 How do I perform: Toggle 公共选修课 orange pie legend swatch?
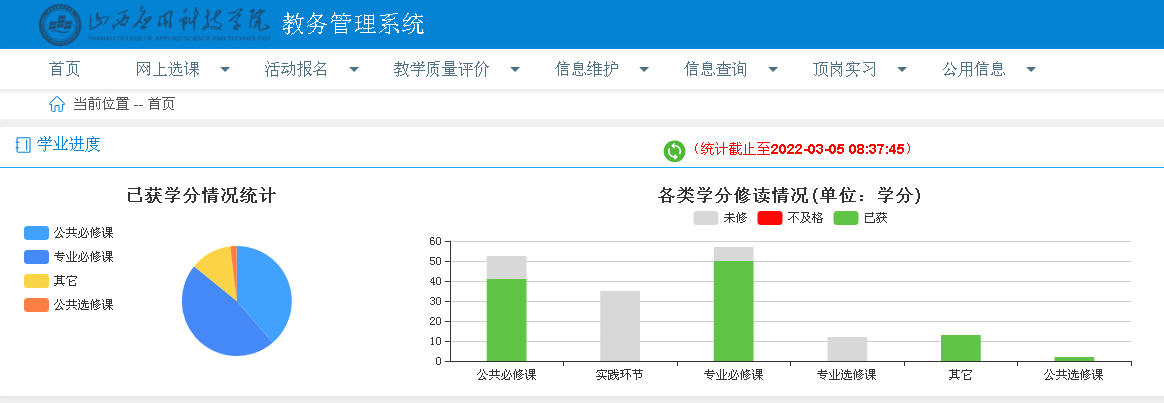pos(36,304)
